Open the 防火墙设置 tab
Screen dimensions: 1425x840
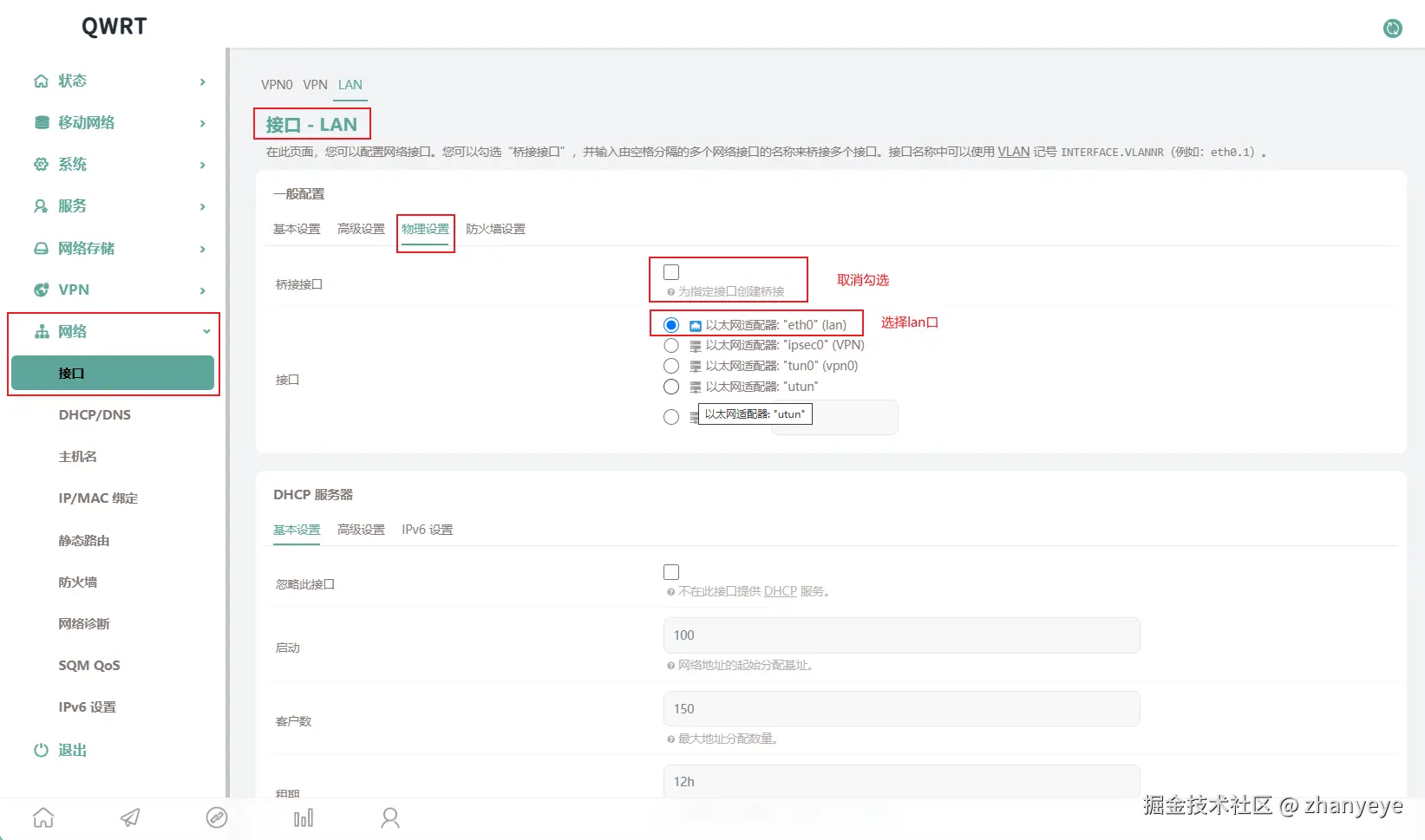(x=495, y=229)
